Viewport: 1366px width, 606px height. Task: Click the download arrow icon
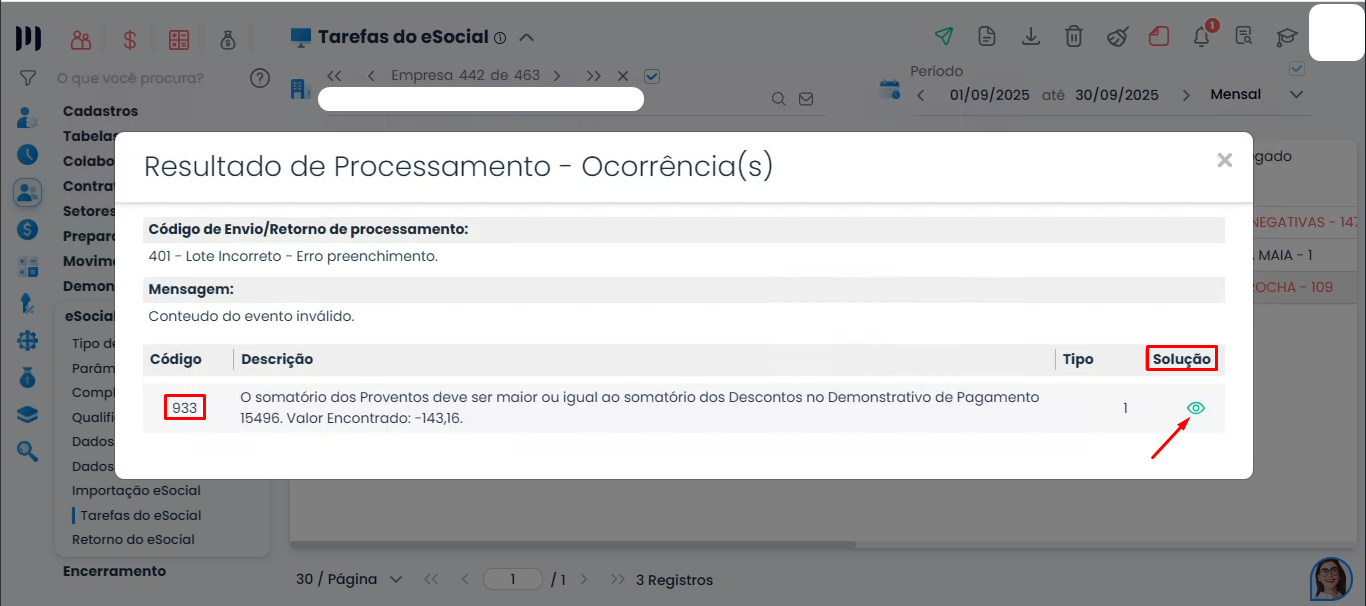(1030, 37)
